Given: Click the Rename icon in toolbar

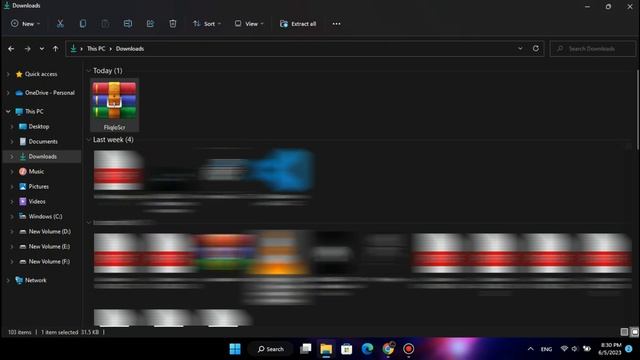Looking at the screenshot, I should 128,24.
